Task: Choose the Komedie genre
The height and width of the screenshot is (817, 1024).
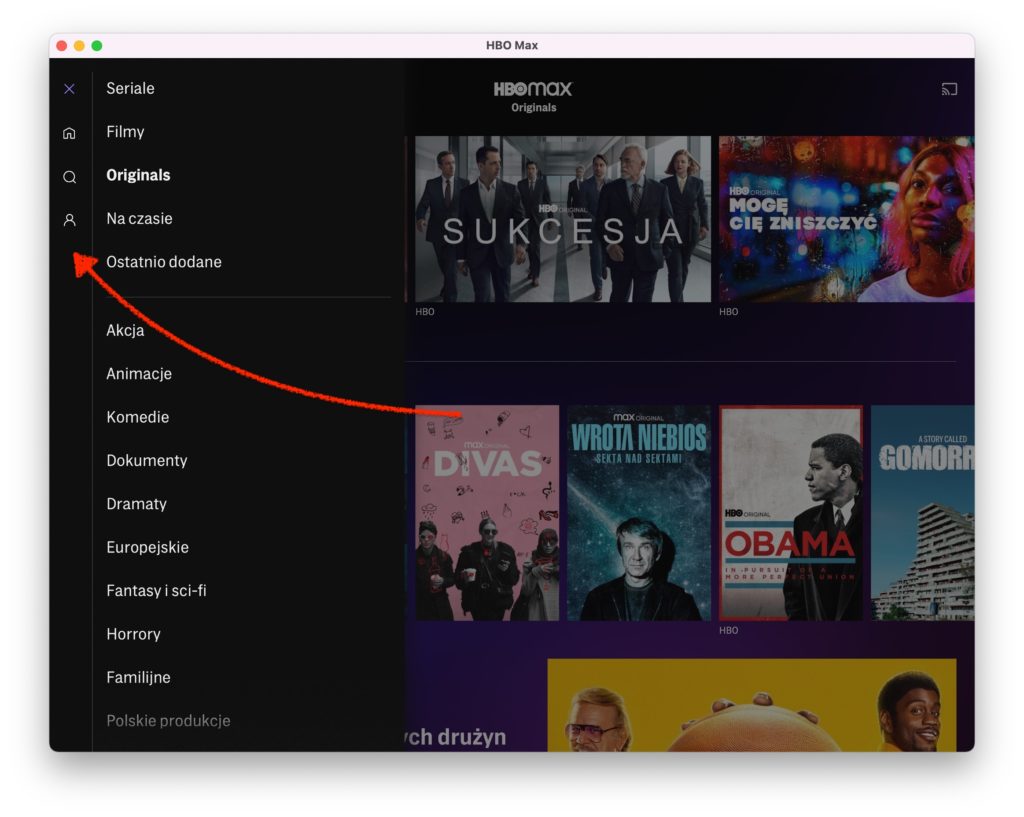Action: pyautogui.click(x=138, y=417)
